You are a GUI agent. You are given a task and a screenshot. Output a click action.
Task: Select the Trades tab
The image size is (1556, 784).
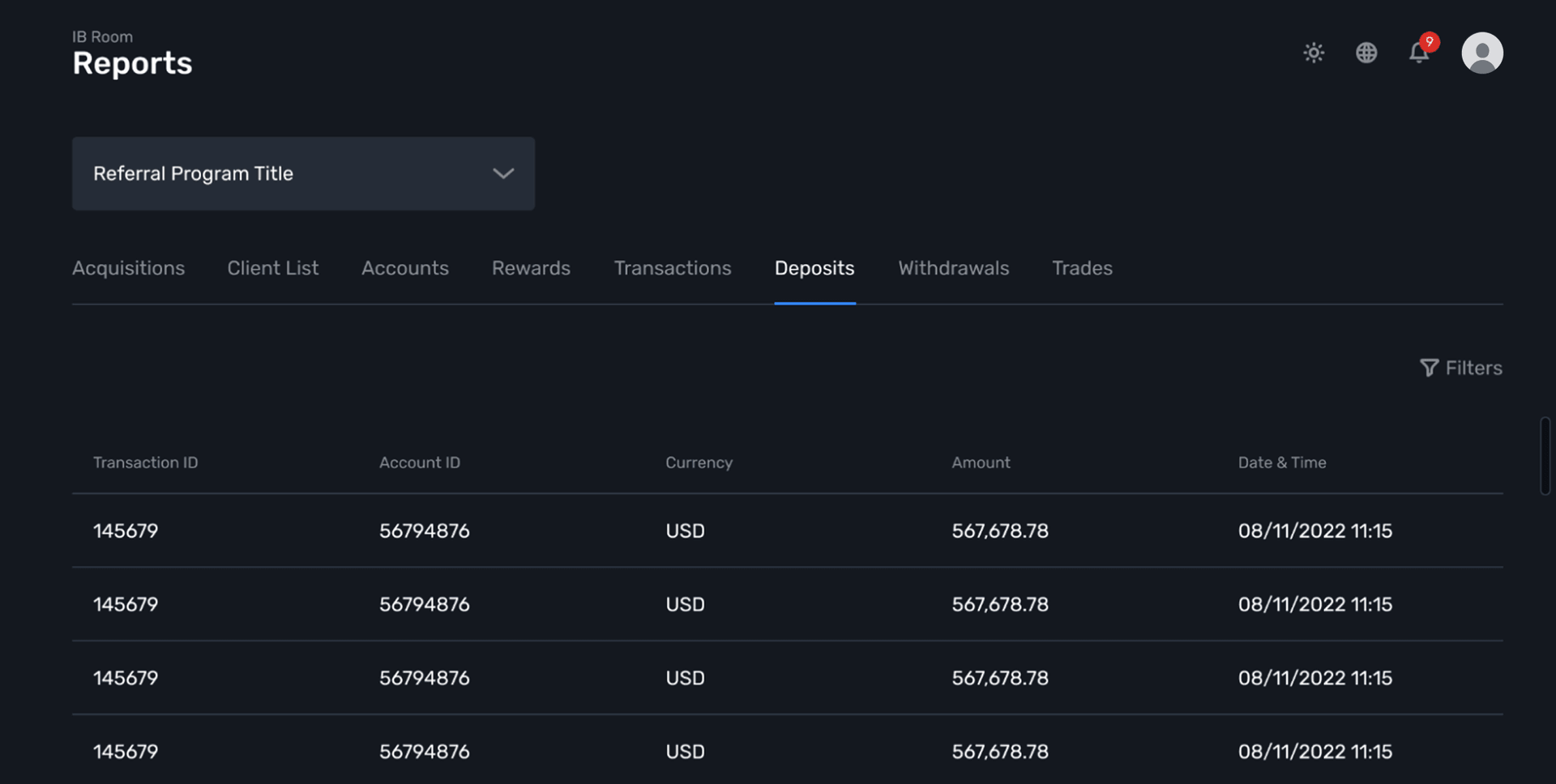(1082, 268)
